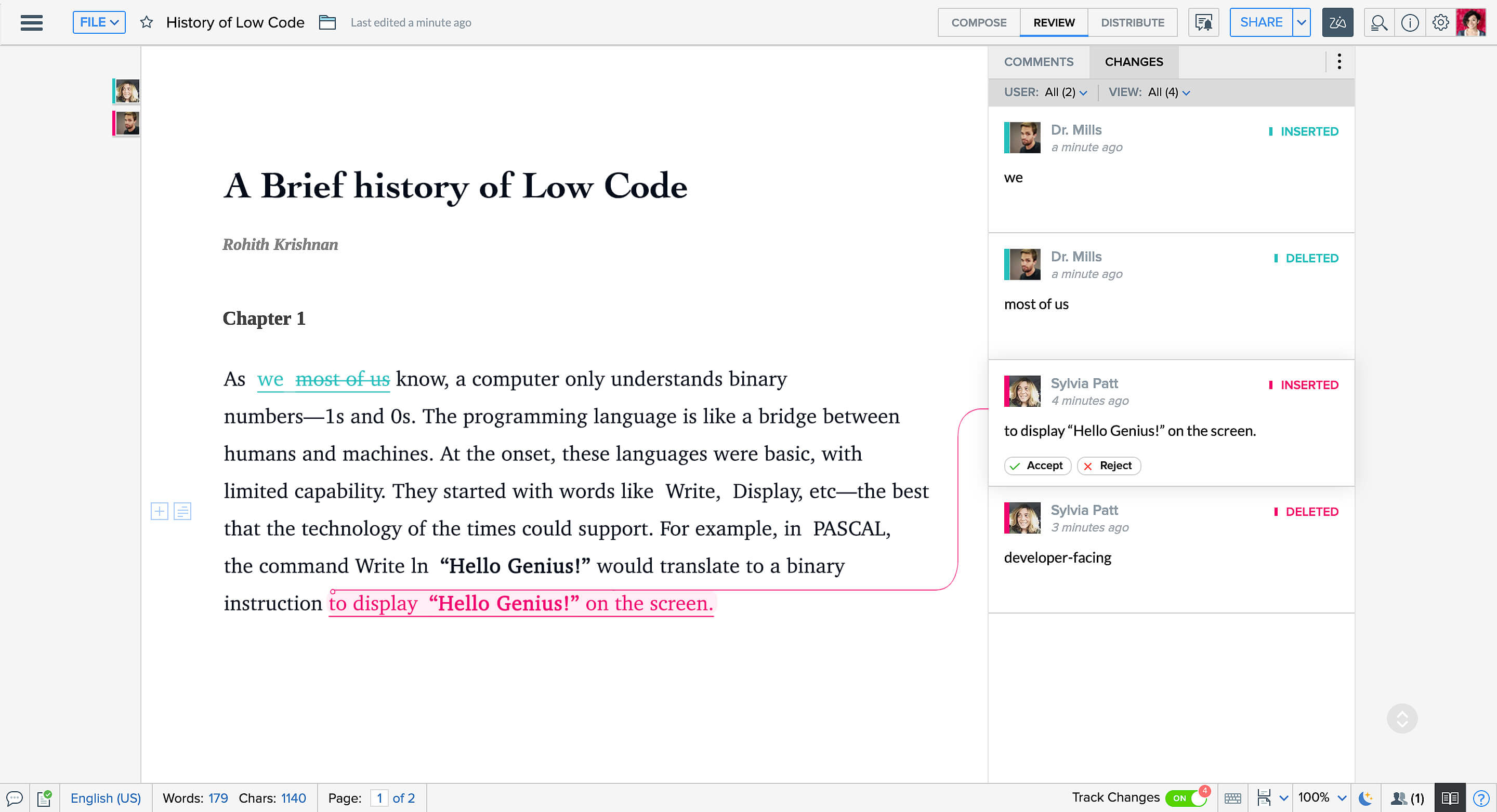Screen dimensions: 1497x812
Task: Click the settings gear icon in toolbar
Action: [x=1440, y=22]
